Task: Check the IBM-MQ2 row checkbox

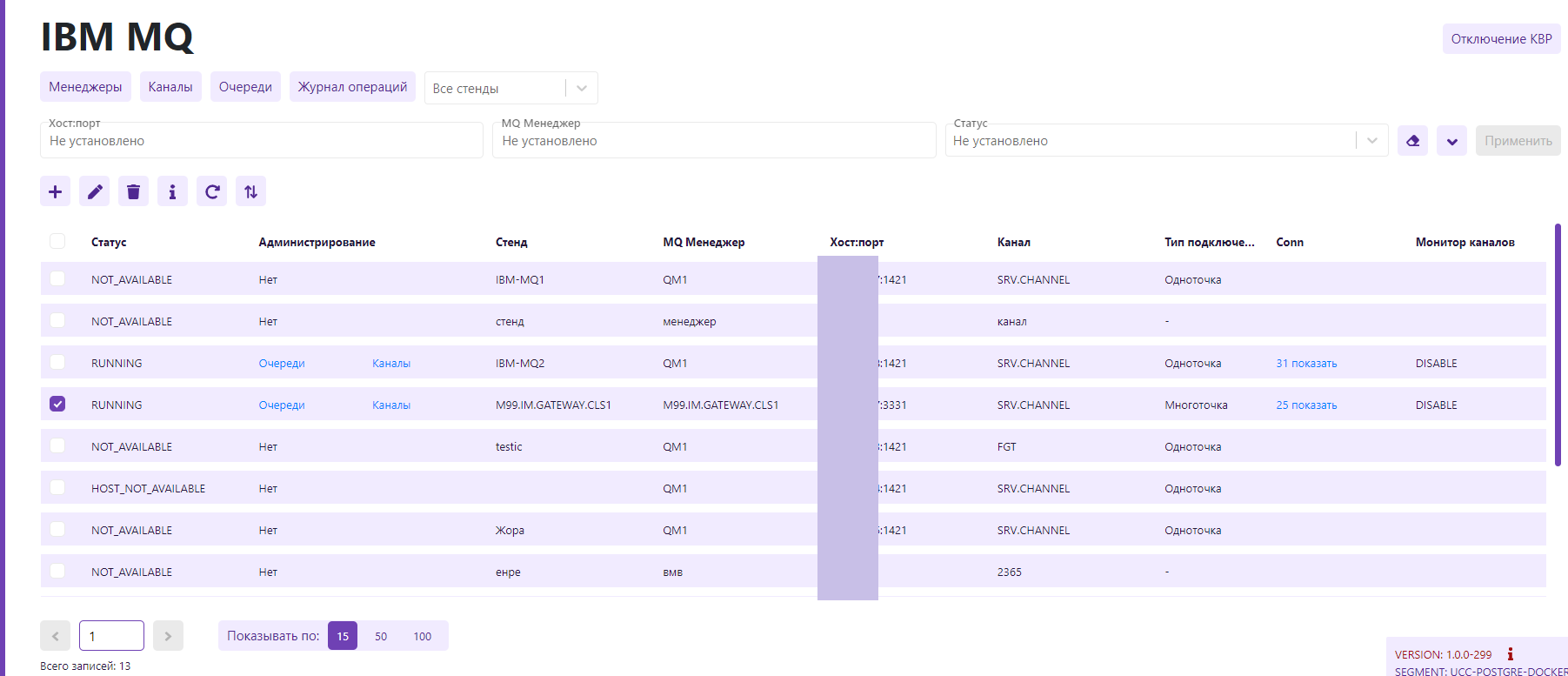Action: tap(57, 362)
